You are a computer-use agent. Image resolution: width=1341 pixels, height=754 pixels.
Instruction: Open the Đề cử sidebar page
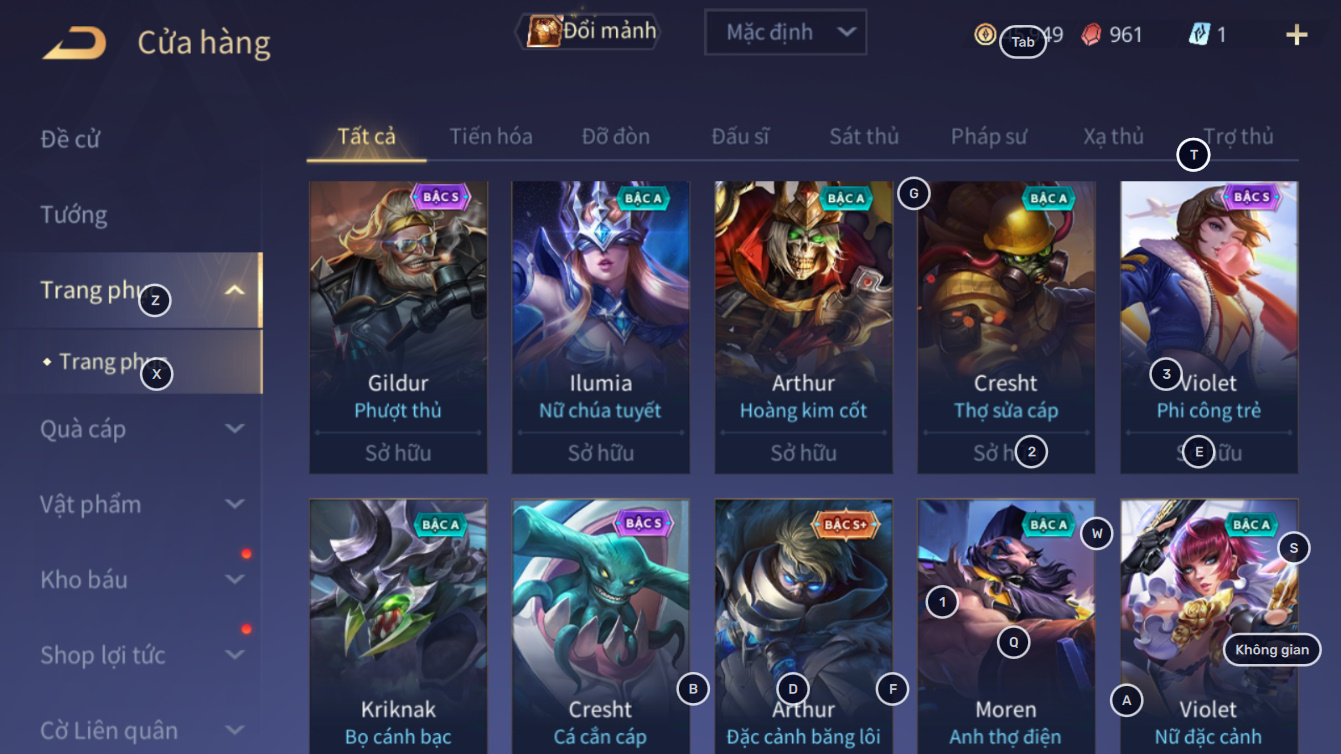pyautogui.click(x=70, y=139)
